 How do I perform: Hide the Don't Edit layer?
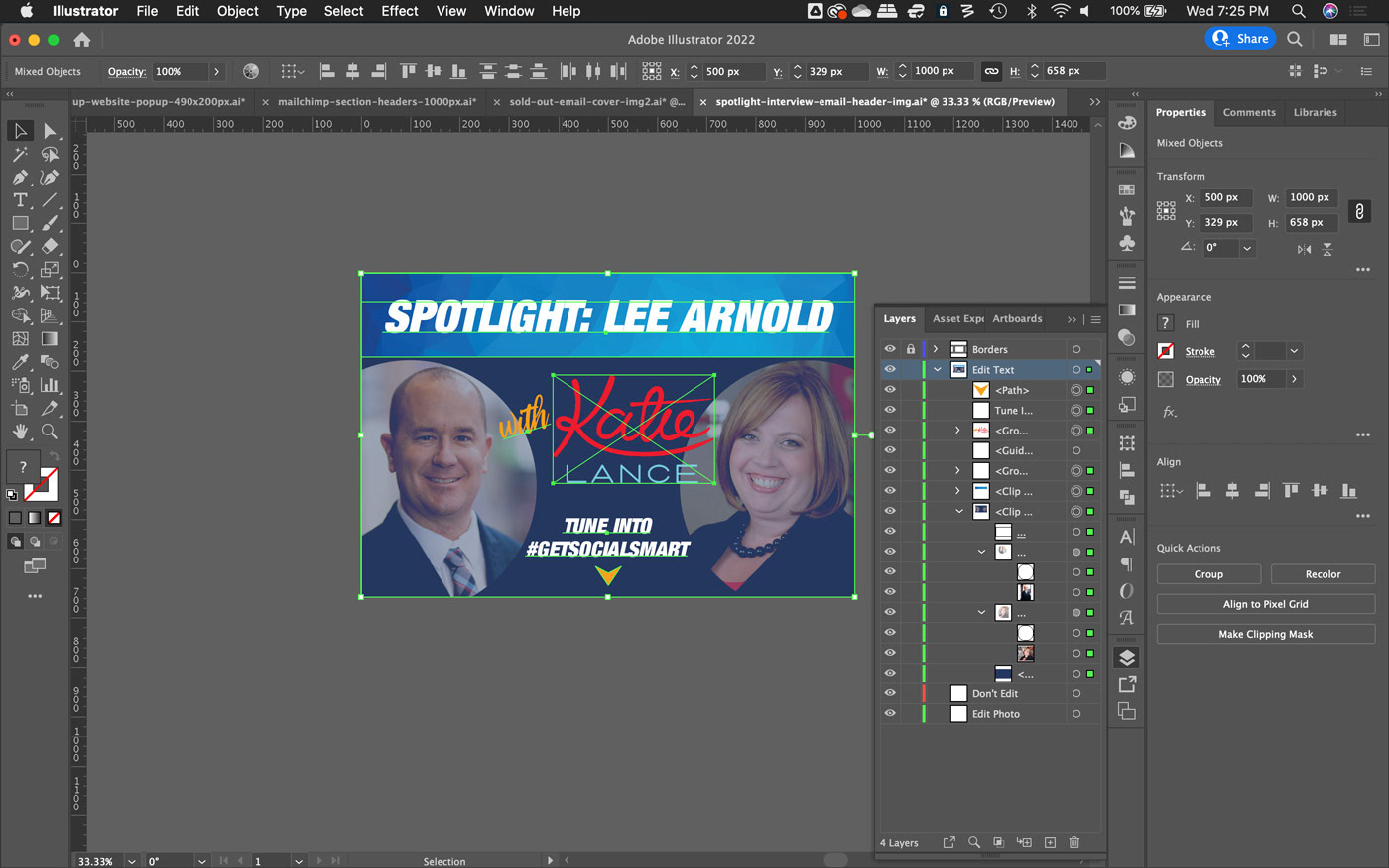pos(890,693)
